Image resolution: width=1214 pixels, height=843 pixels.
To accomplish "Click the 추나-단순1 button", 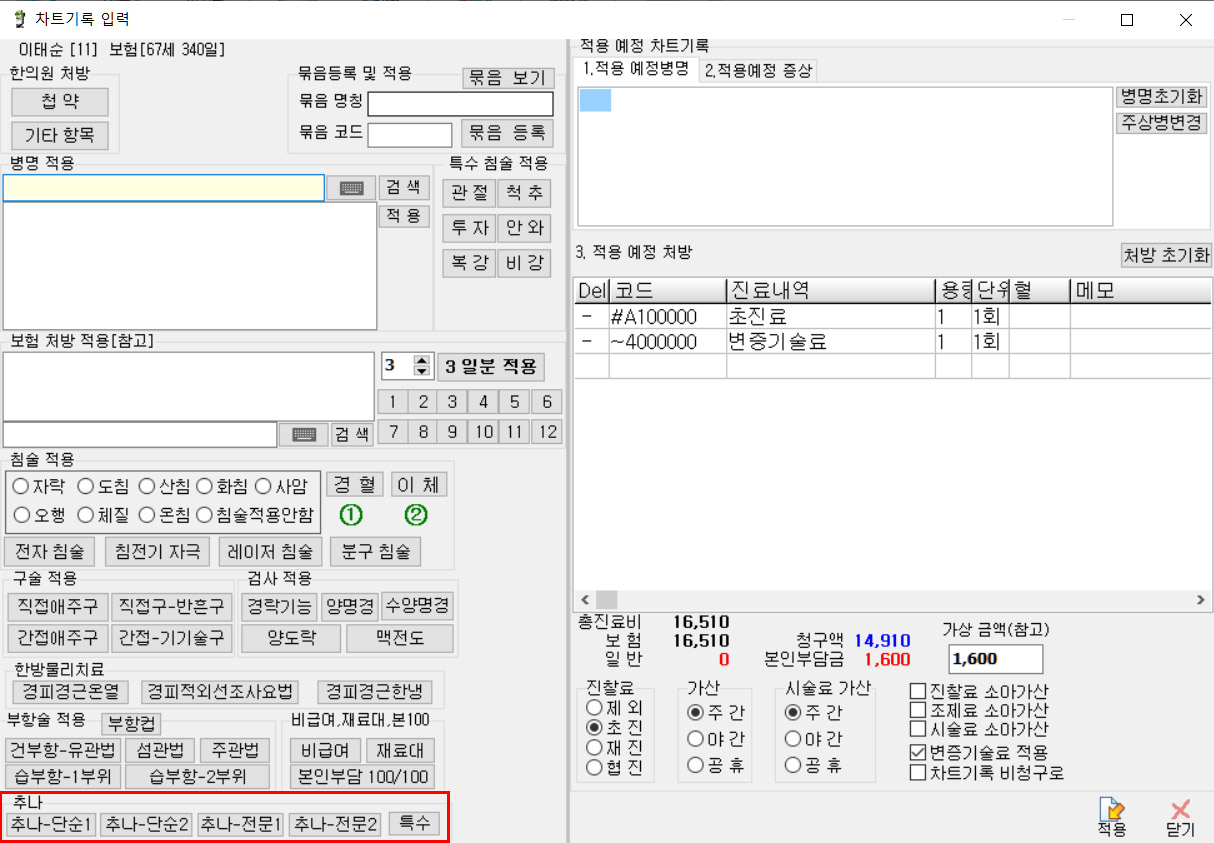I will point(51,824).
